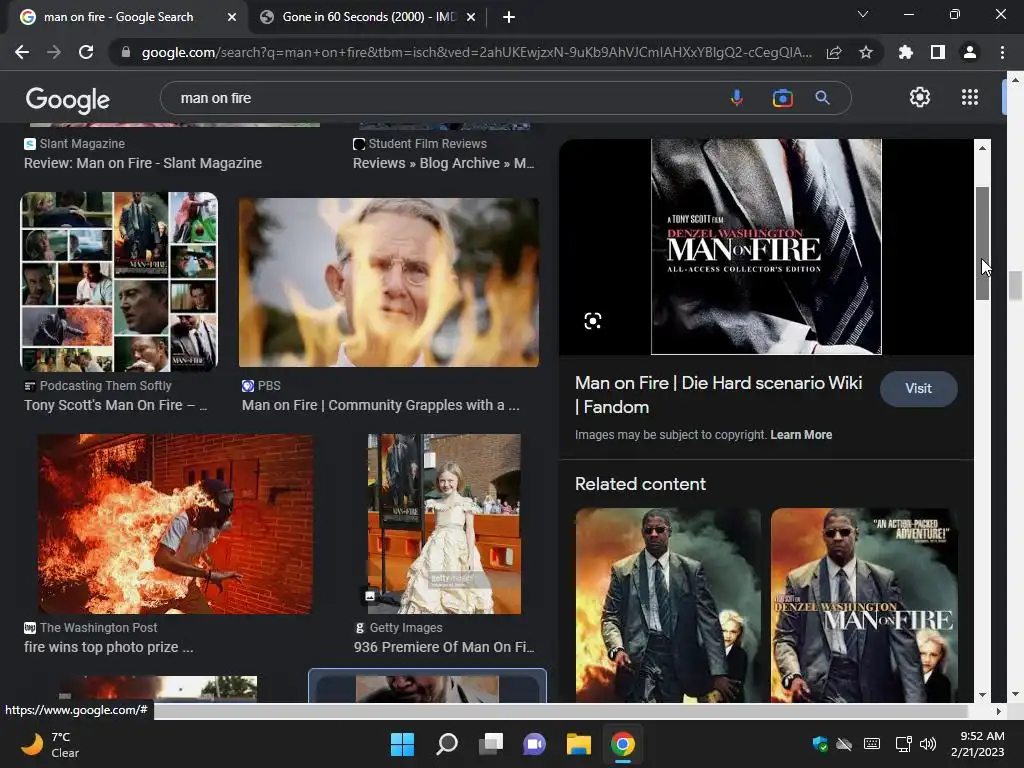Open fire wins top photo prize link

pos(108,647)
